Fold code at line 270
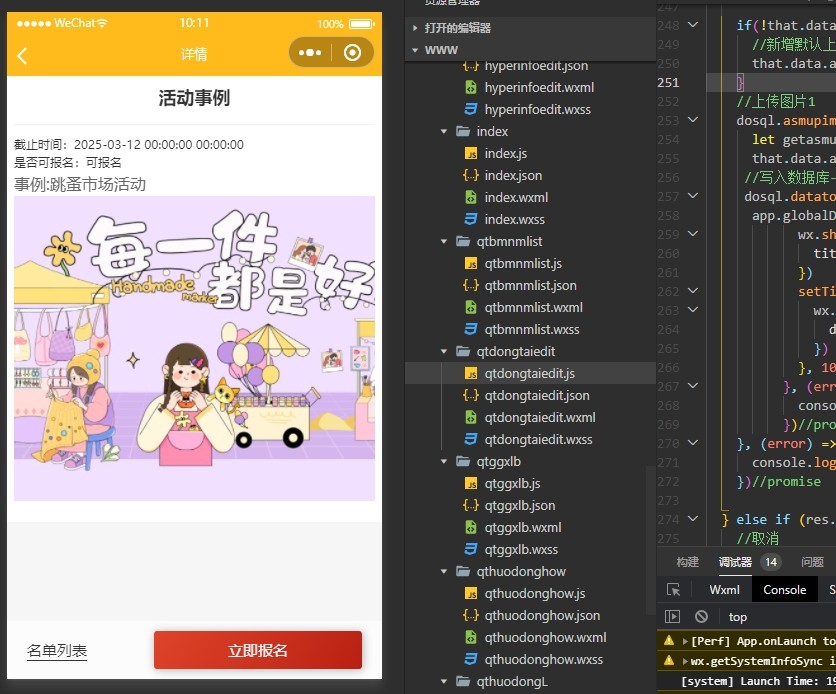 coord(693,442)
